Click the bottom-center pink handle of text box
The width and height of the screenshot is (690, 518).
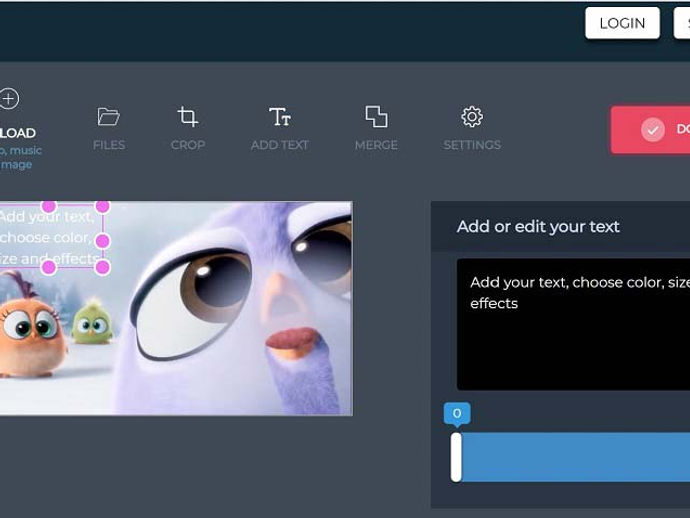(49, 267)
